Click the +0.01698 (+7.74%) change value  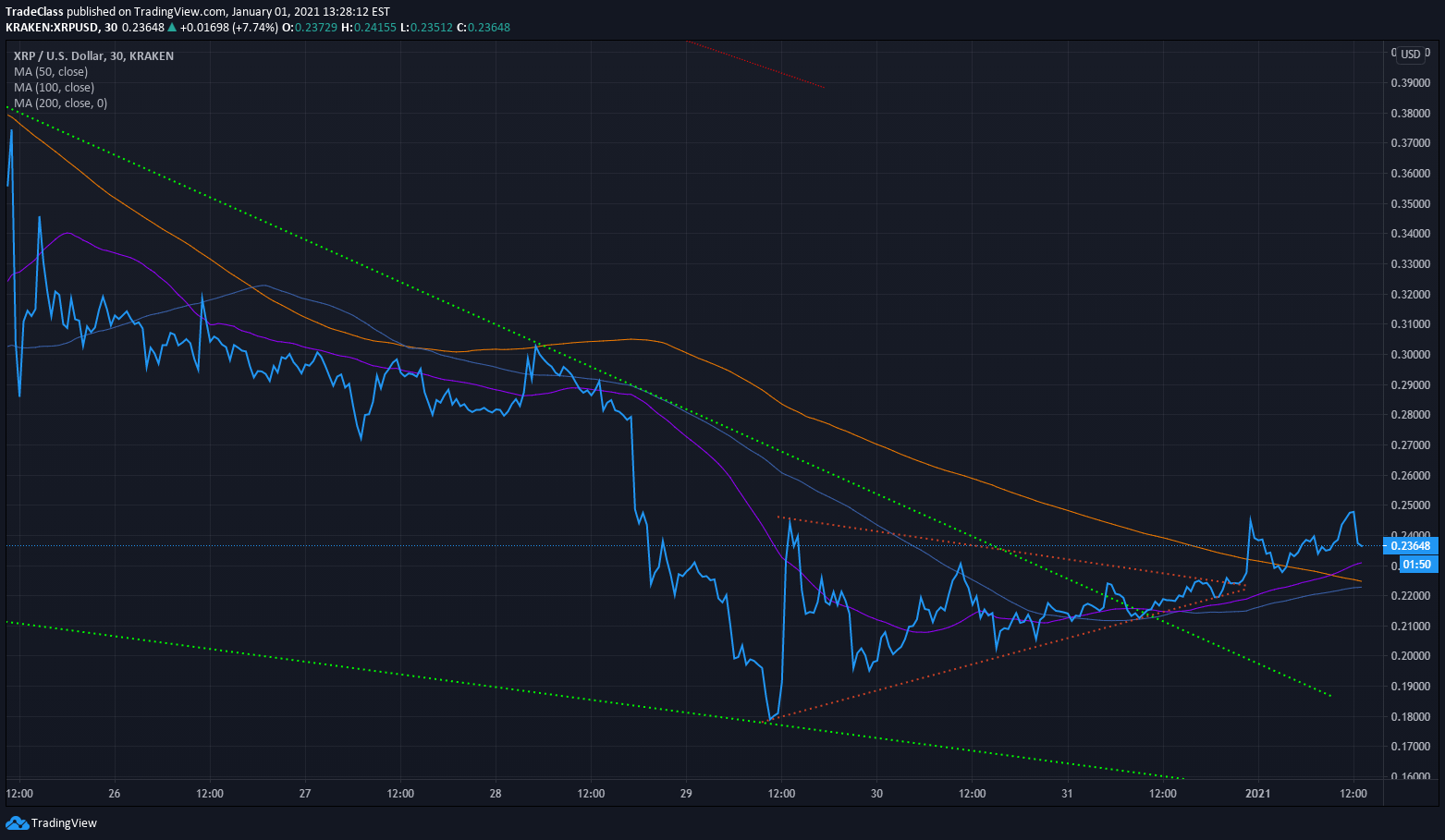point(228,28)
